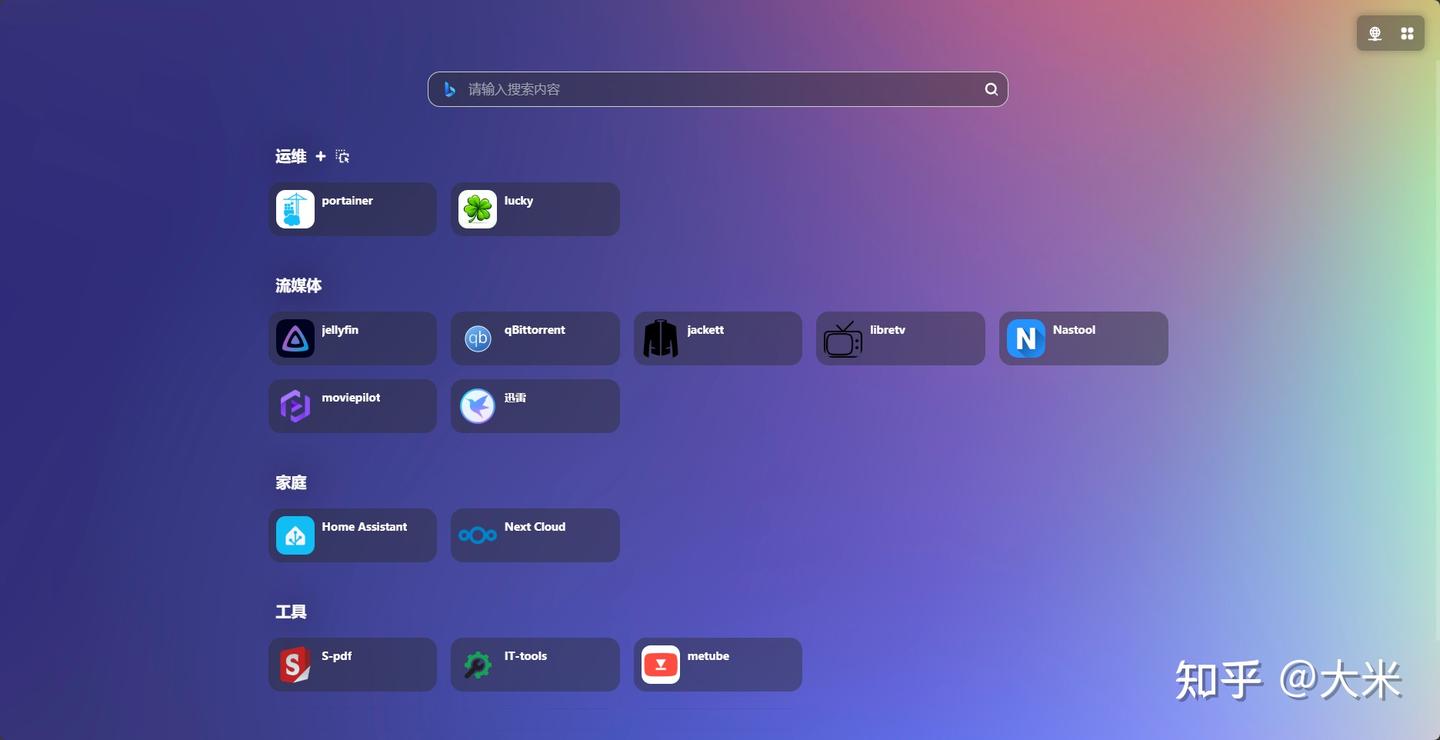The width and height of the screenshot is (1440, 740).
Task: Launch metube
Action: [717, 664]
